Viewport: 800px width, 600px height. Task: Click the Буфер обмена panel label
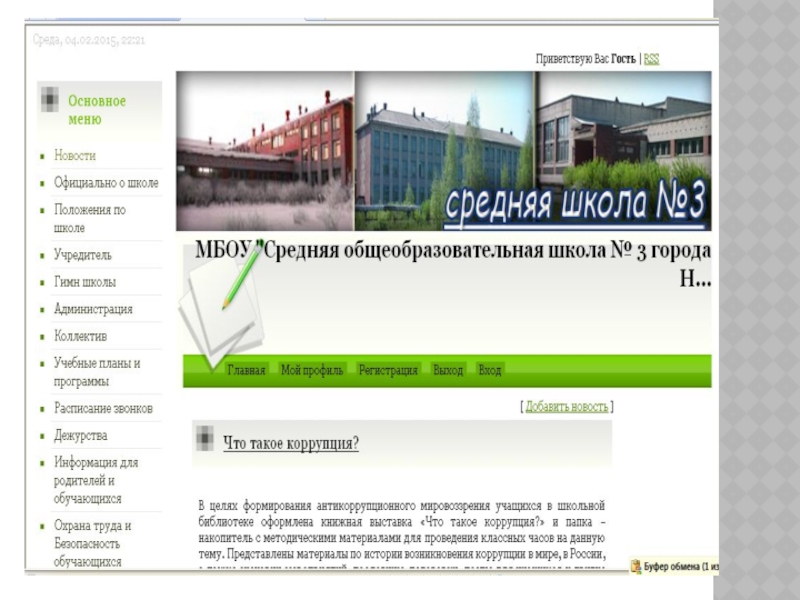681,566
